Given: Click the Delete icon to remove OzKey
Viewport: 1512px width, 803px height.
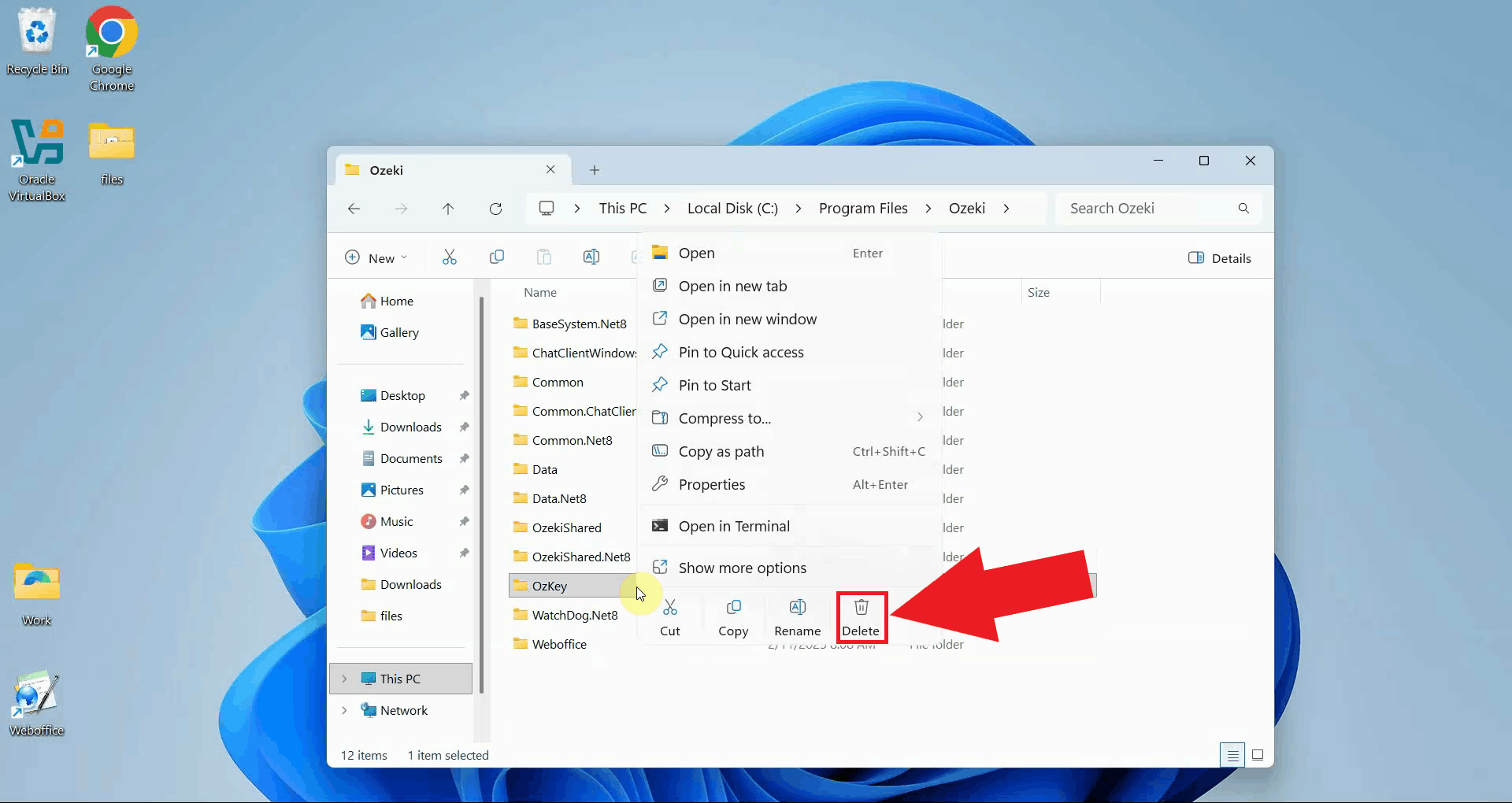Looking at the screenshot, I should coord(861,617).
